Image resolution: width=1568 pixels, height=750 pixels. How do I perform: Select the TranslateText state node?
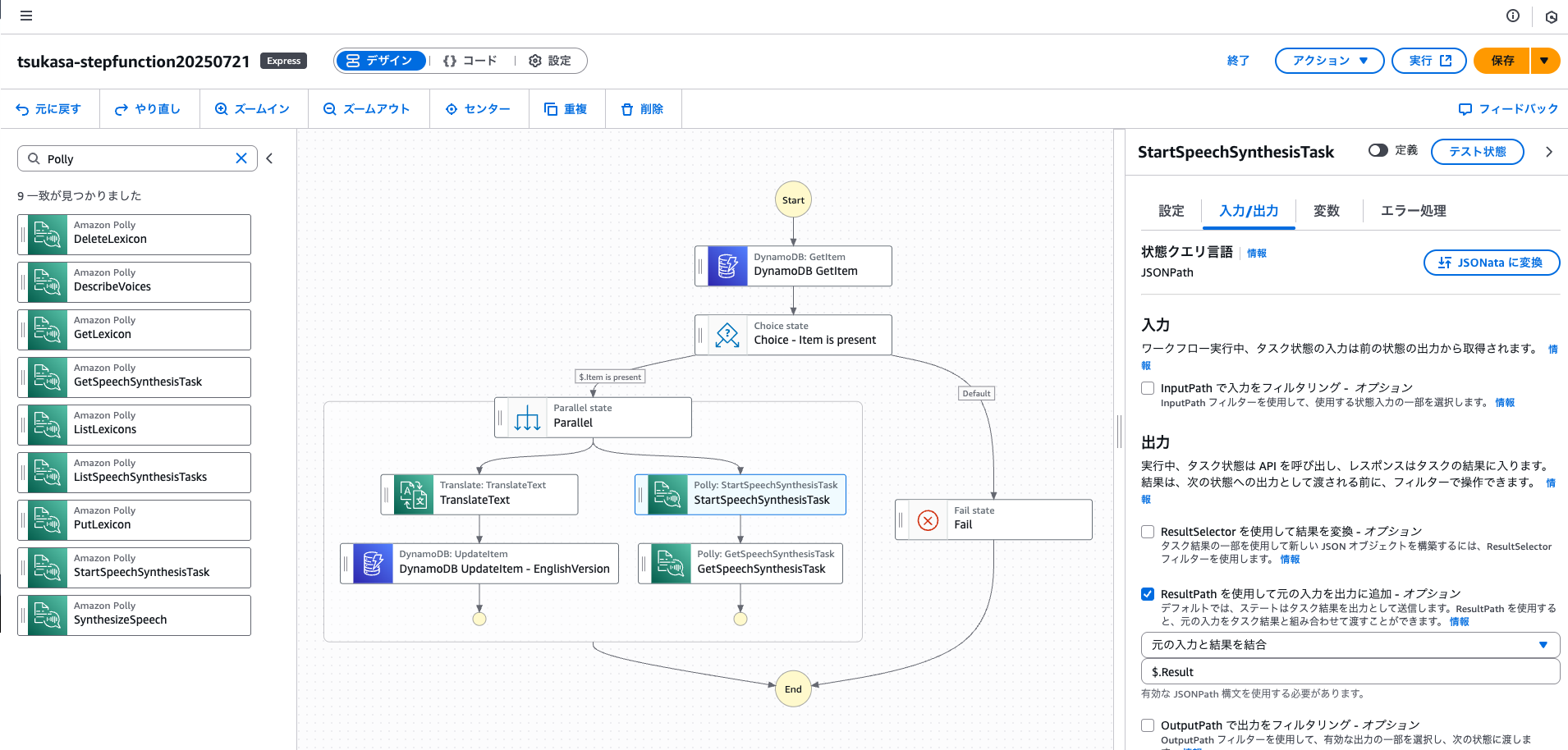coord(479,495)
